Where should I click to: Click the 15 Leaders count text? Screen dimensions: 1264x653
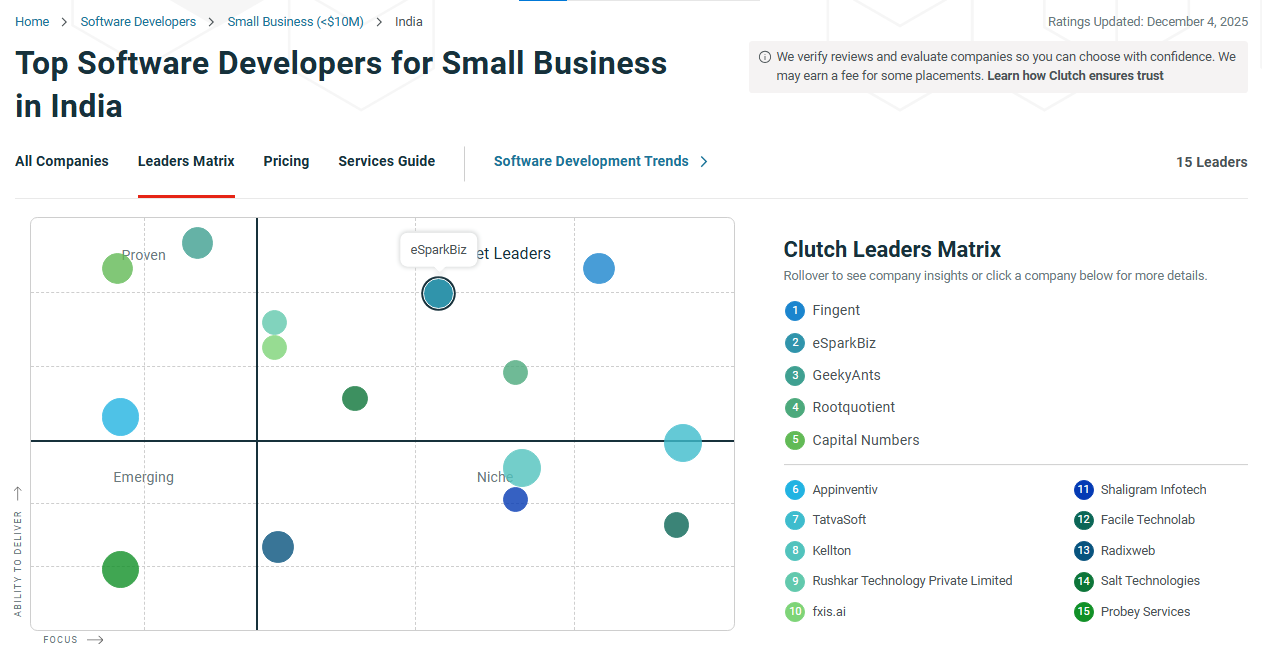tap(1211, 162)
